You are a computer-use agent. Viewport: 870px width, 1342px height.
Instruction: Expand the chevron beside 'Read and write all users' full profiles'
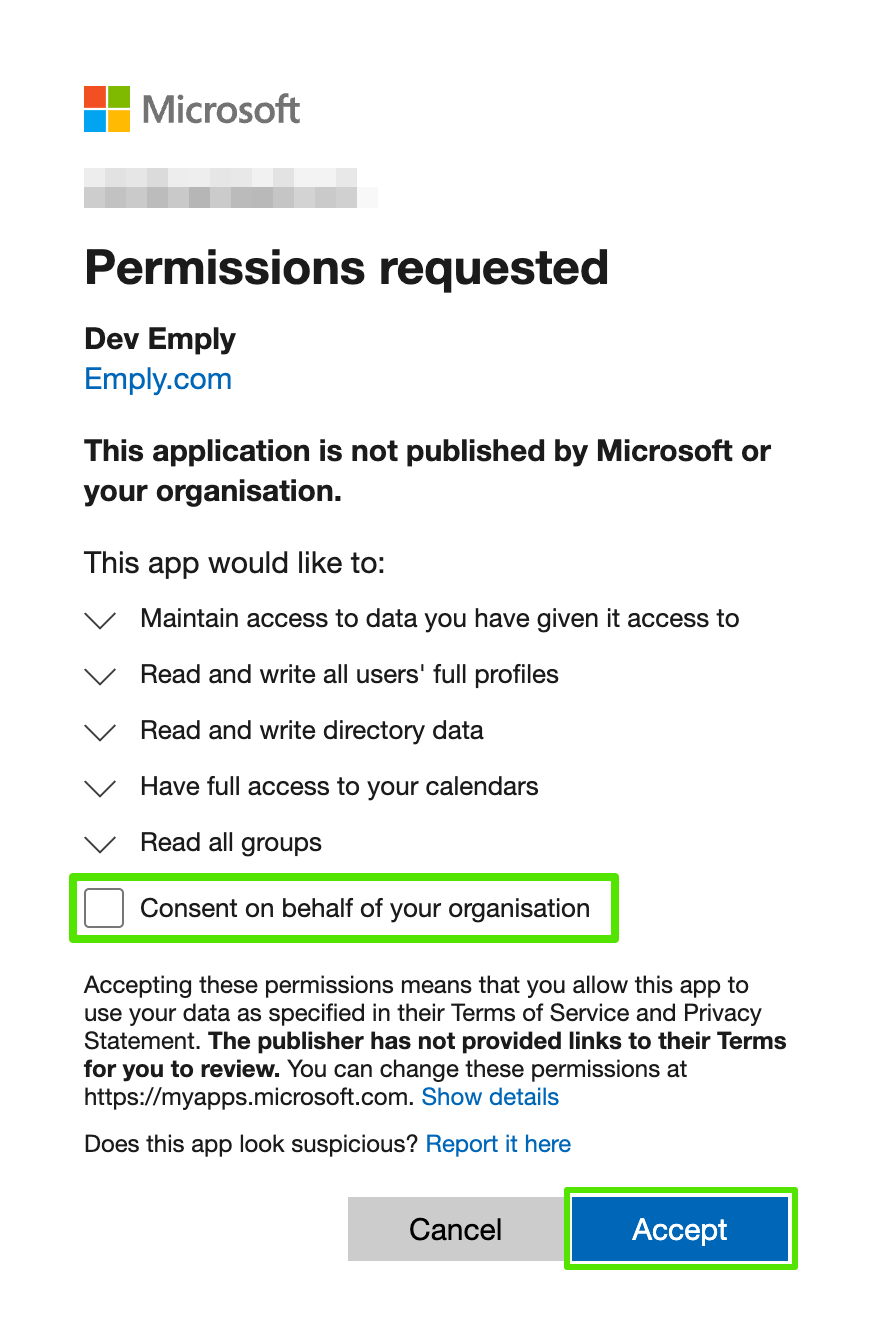pos(100,676)
